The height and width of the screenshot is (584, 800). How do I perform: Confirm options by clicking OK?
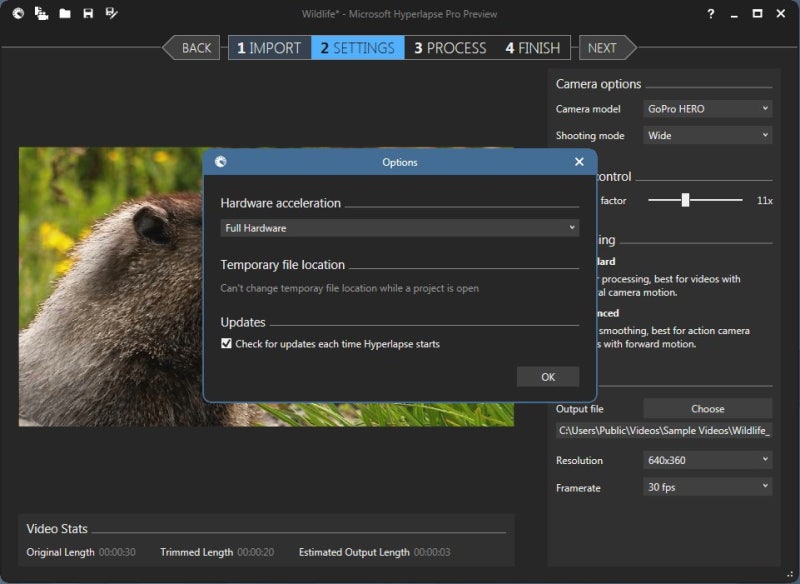[x=548, y=376]
